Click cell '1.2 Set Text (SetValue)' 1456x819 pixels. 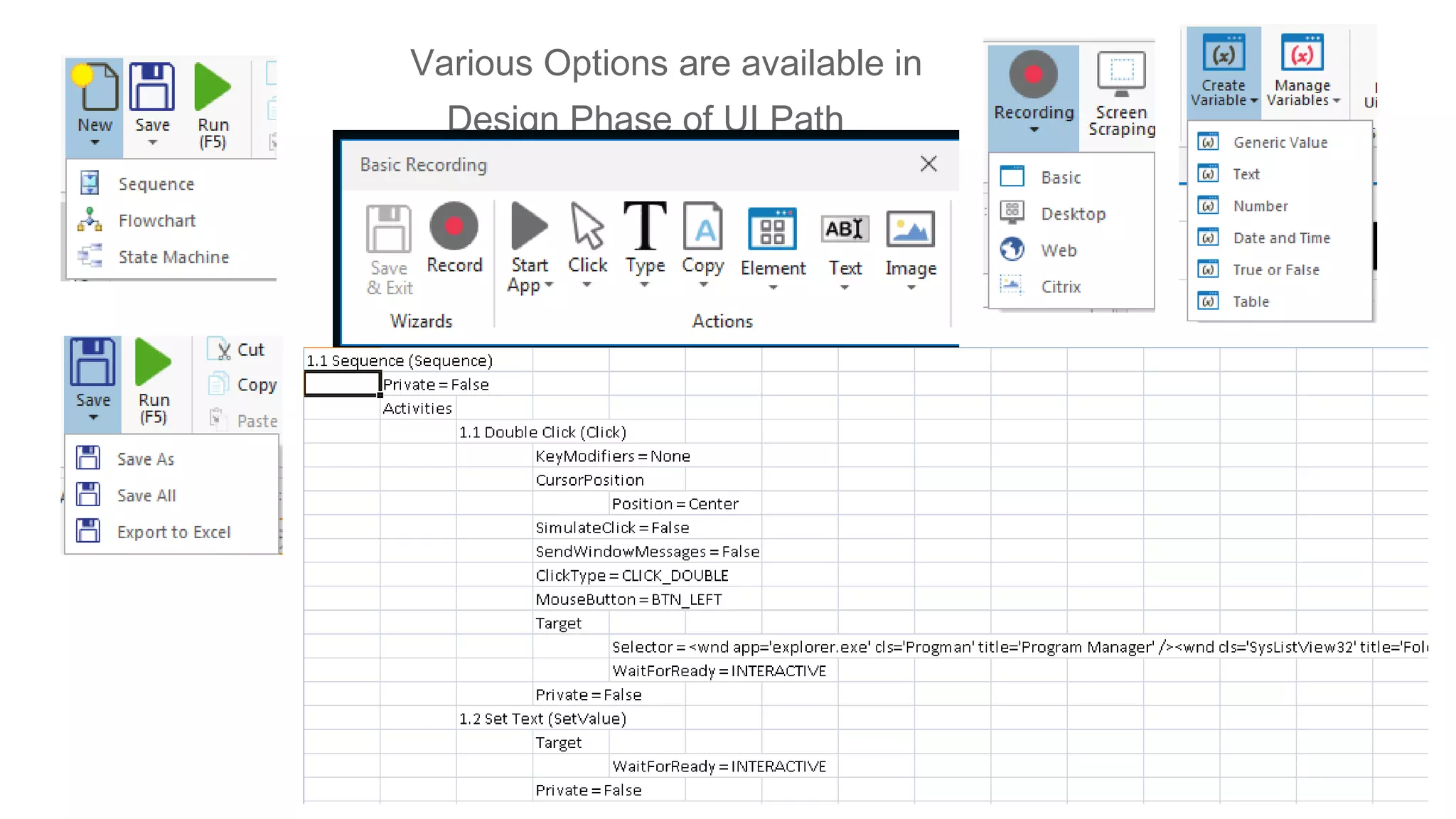click(542, 719)
